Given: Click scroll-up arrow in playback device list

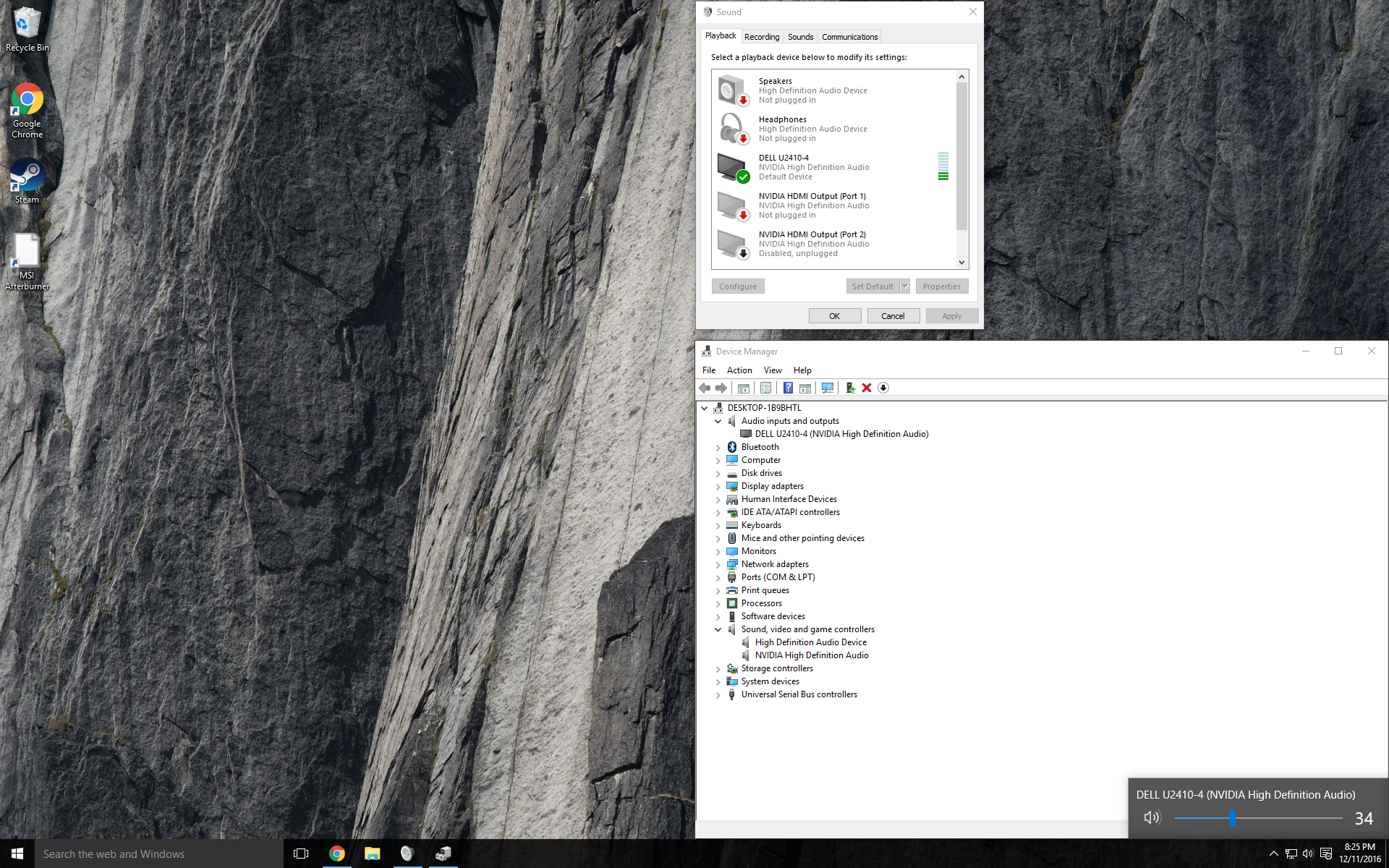Looking at the screenshot, I should pyautogui.click(x=961, y=77).
